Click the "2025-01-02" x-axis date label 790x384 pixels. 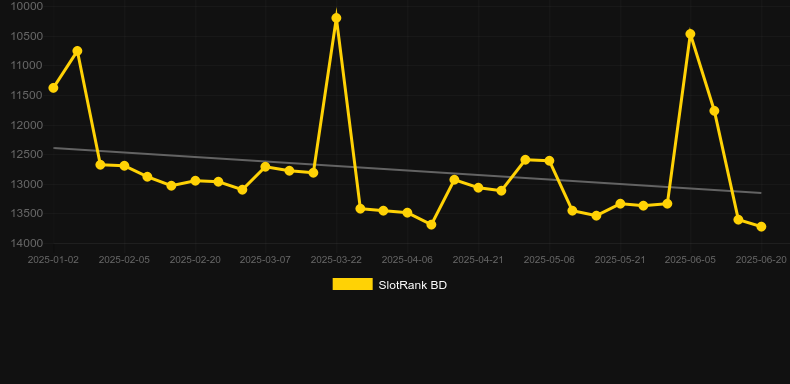(x=53, y=260)
